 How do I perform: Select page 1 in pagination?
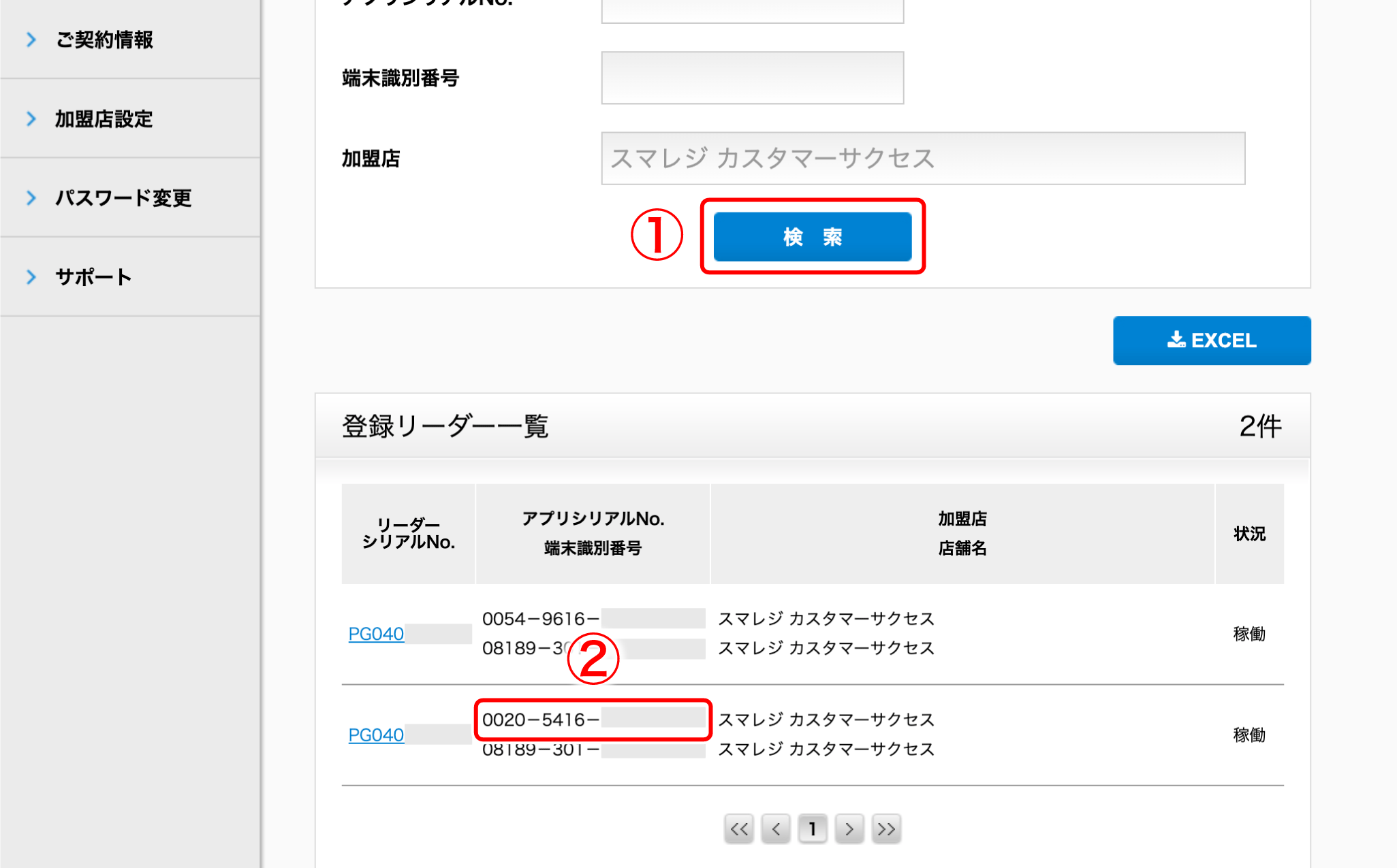point(812,829)
